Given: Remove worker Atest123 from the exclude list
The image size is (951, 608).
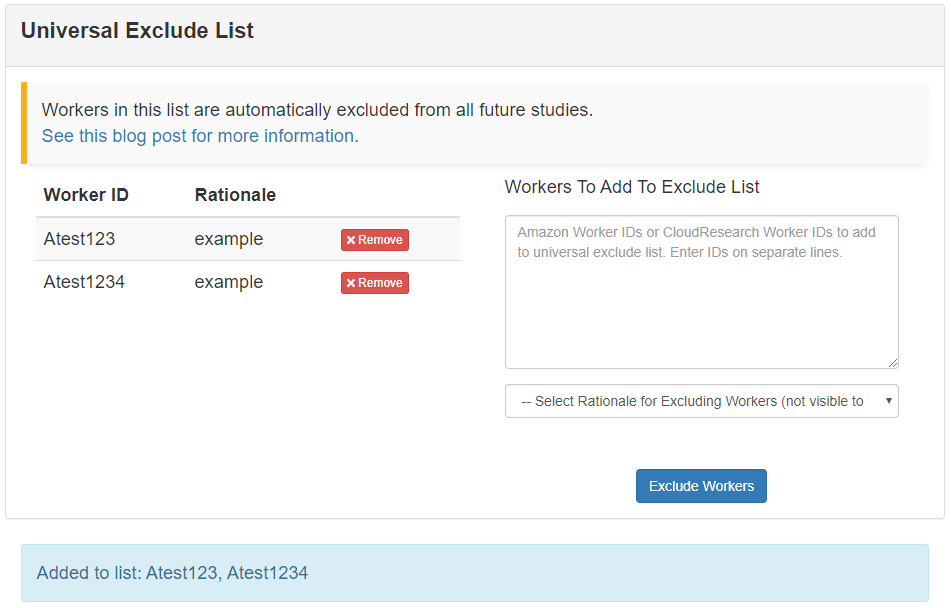Looking at the screenshot, I should [374, 240].
